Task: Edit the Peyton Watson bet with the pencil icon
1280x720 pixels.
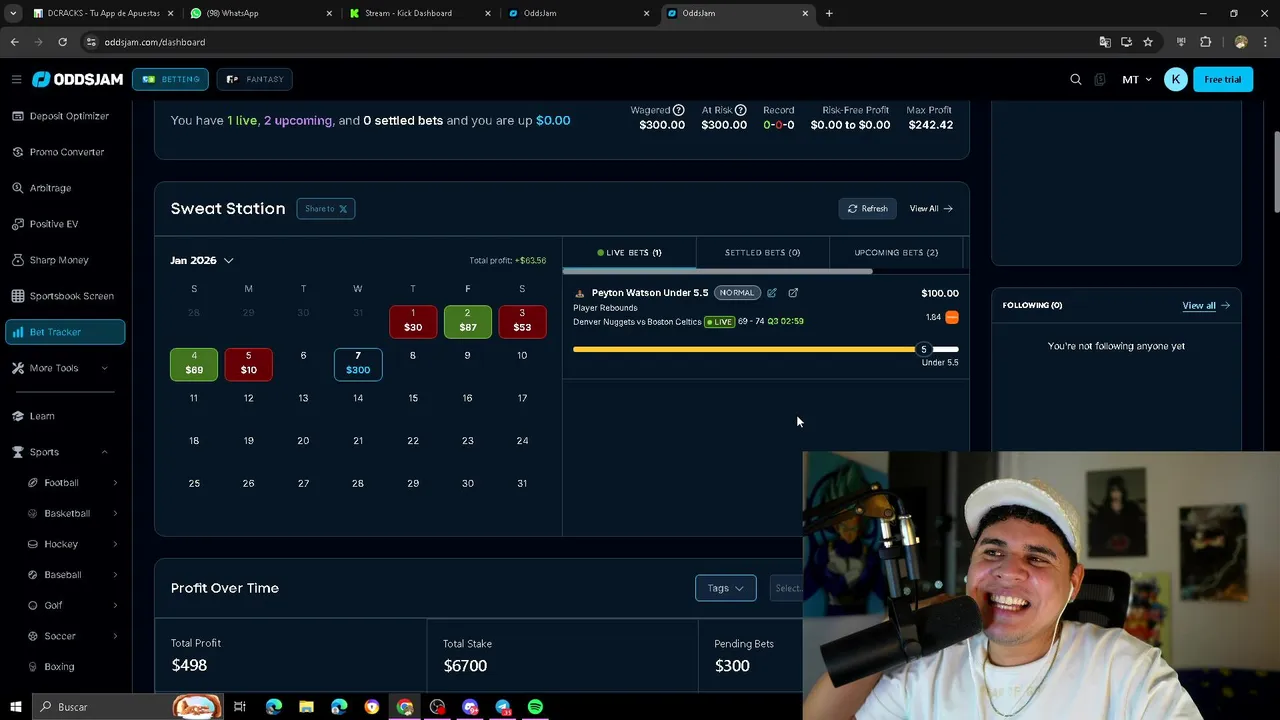Action: coord(772,293)
